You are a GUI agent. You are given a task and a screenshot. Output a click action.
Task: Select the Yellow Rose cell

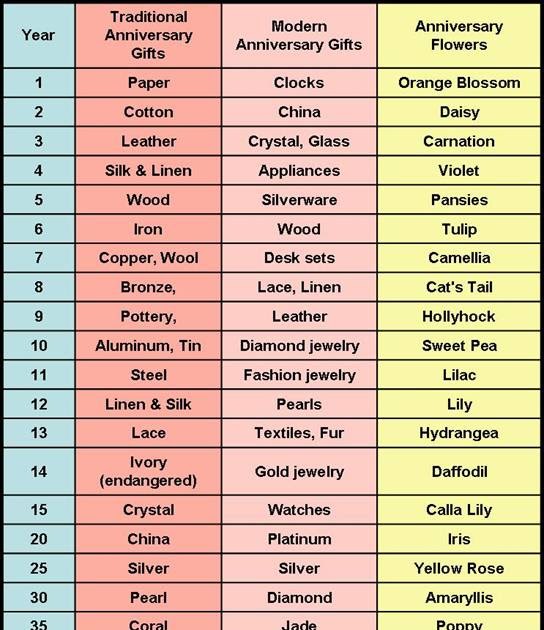(x=459, y=569)
